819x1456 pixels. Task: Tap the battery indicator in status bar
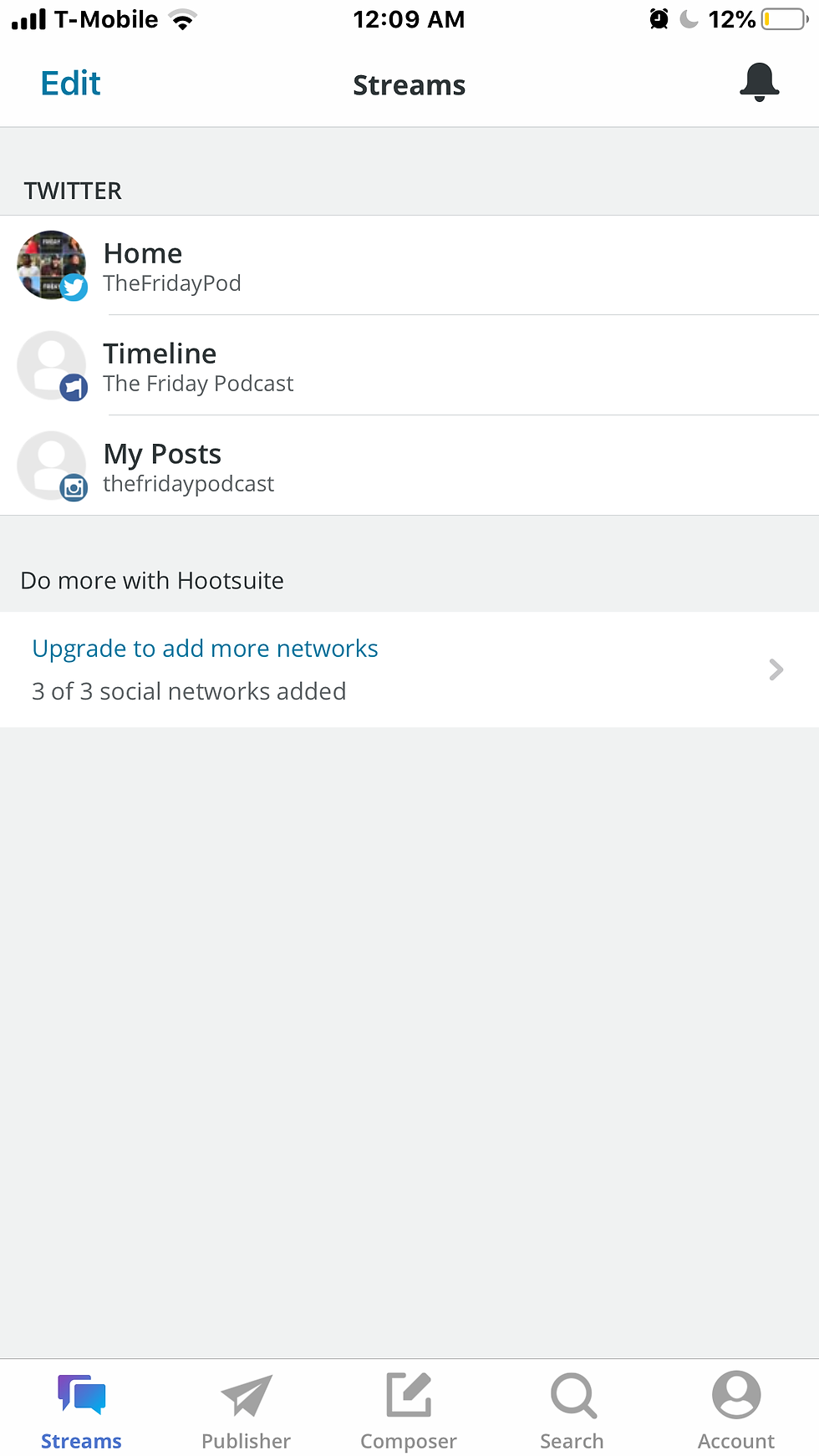(784, 19)
